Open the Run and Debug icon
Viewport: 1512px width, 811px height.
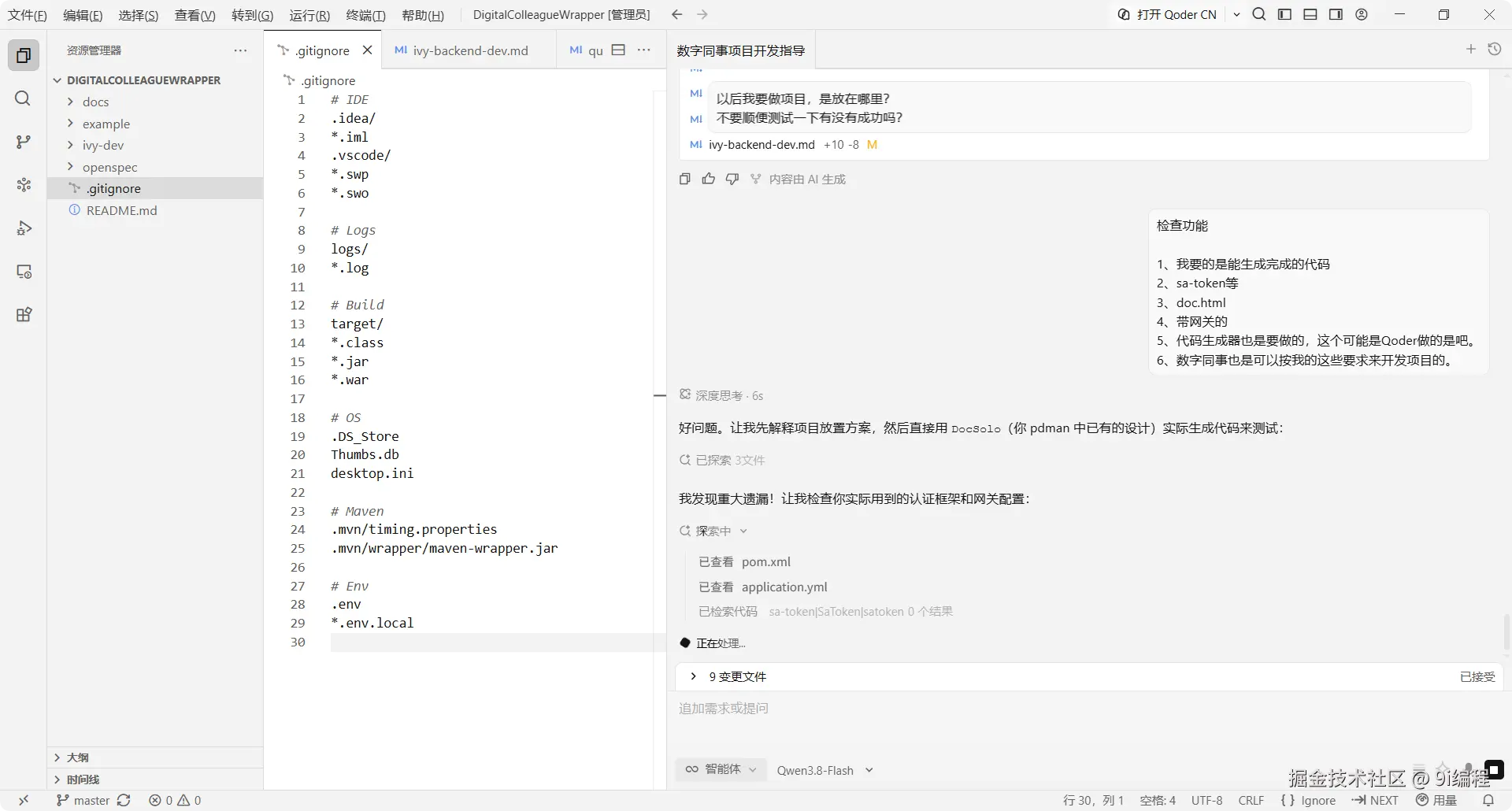(x=24, y=228)
